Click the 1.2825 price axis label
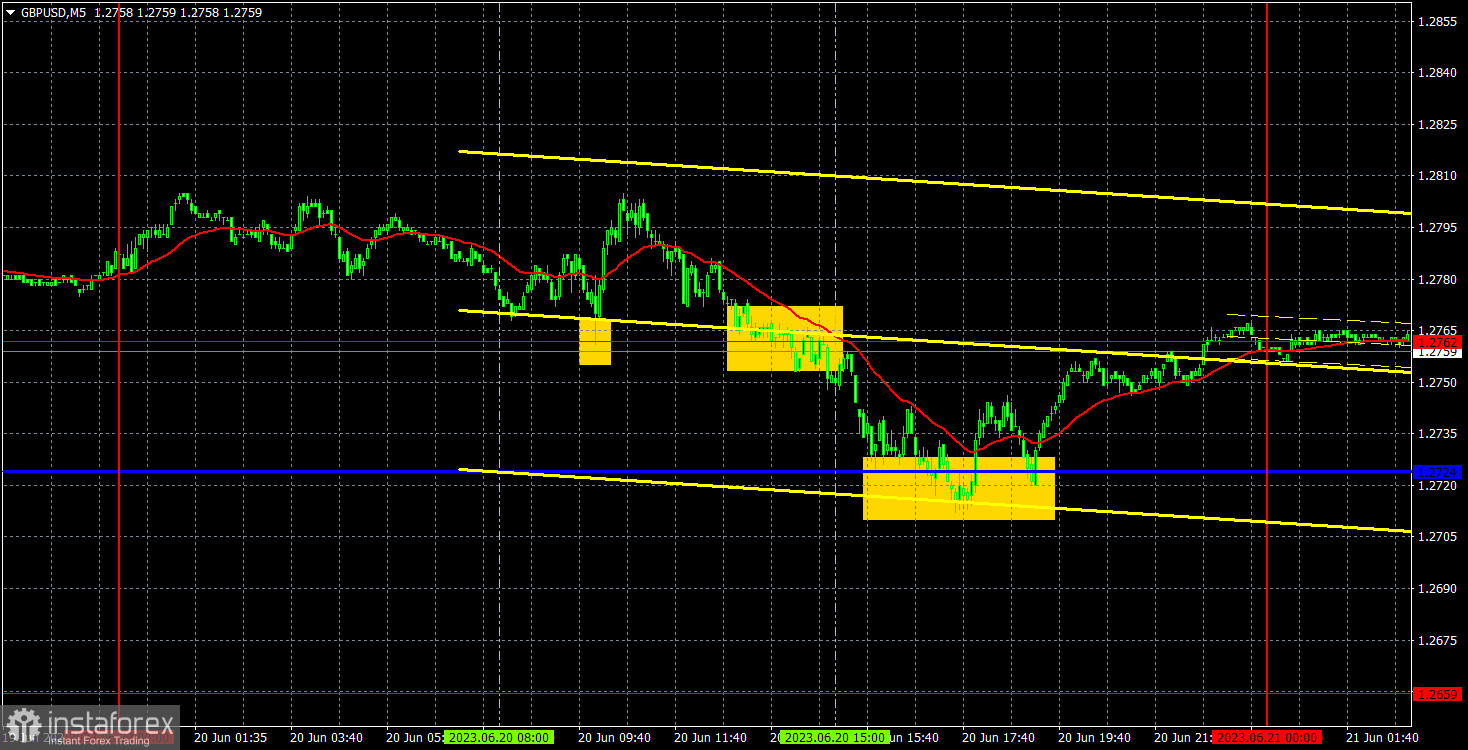 [1438, 124]
